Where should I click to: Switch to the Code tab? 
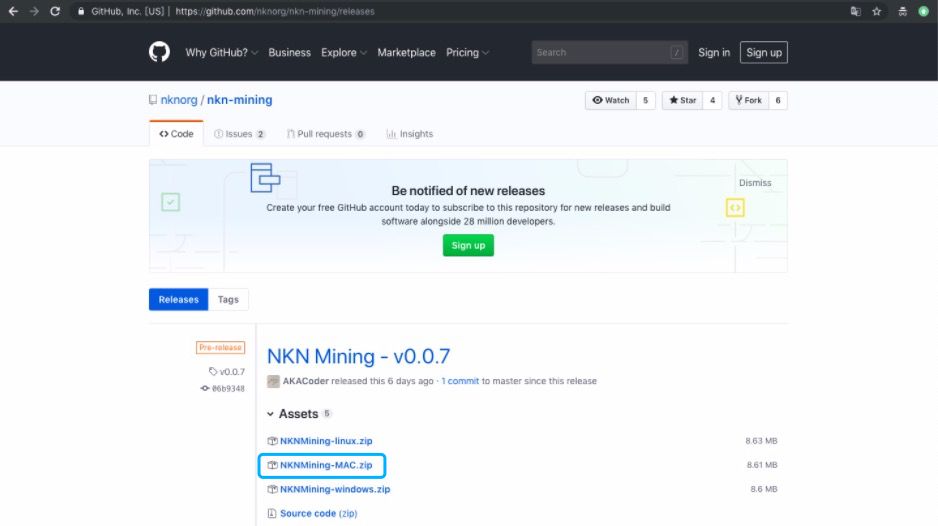(176, 134)
